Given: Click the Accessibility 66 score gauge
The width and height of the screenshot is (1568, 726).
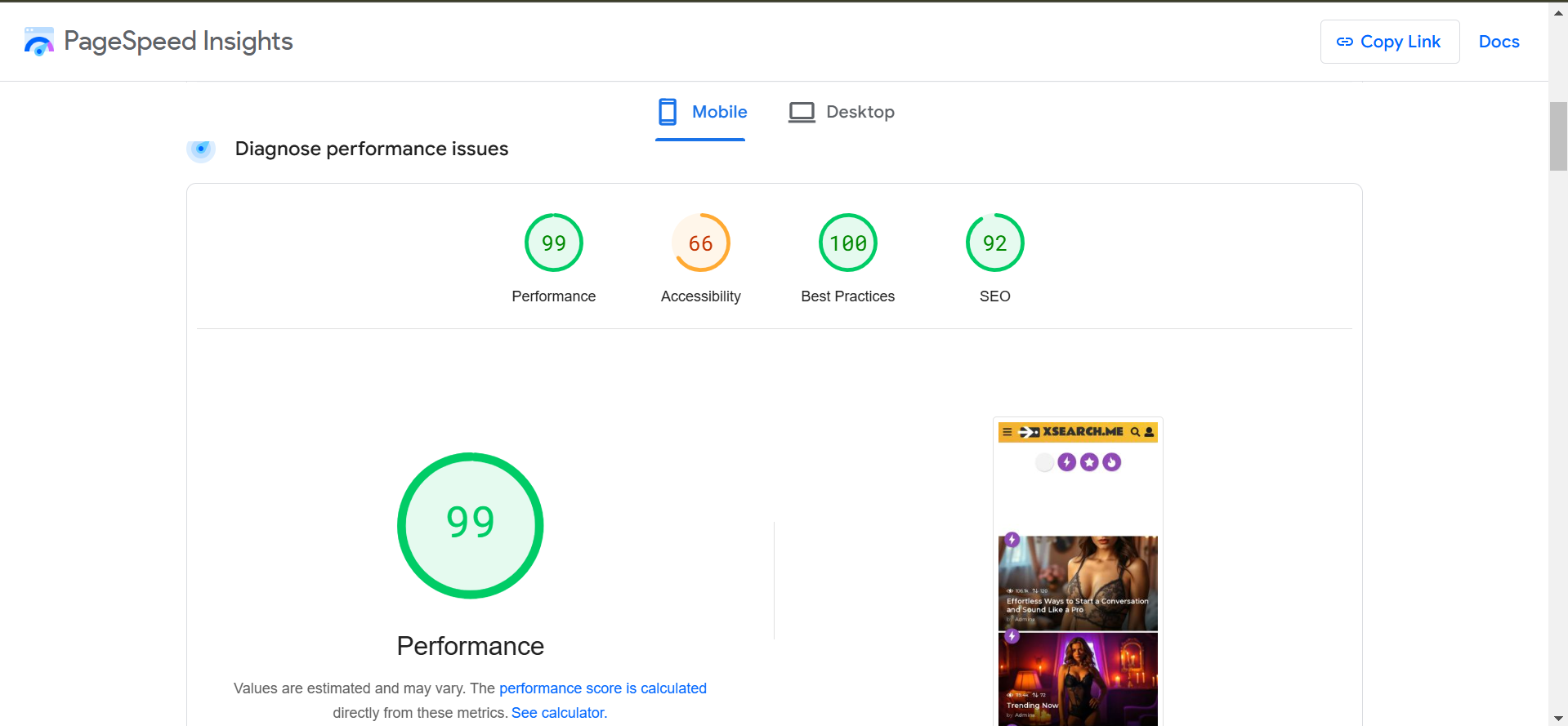Looking at the screenshot, I should click(701, 243).
